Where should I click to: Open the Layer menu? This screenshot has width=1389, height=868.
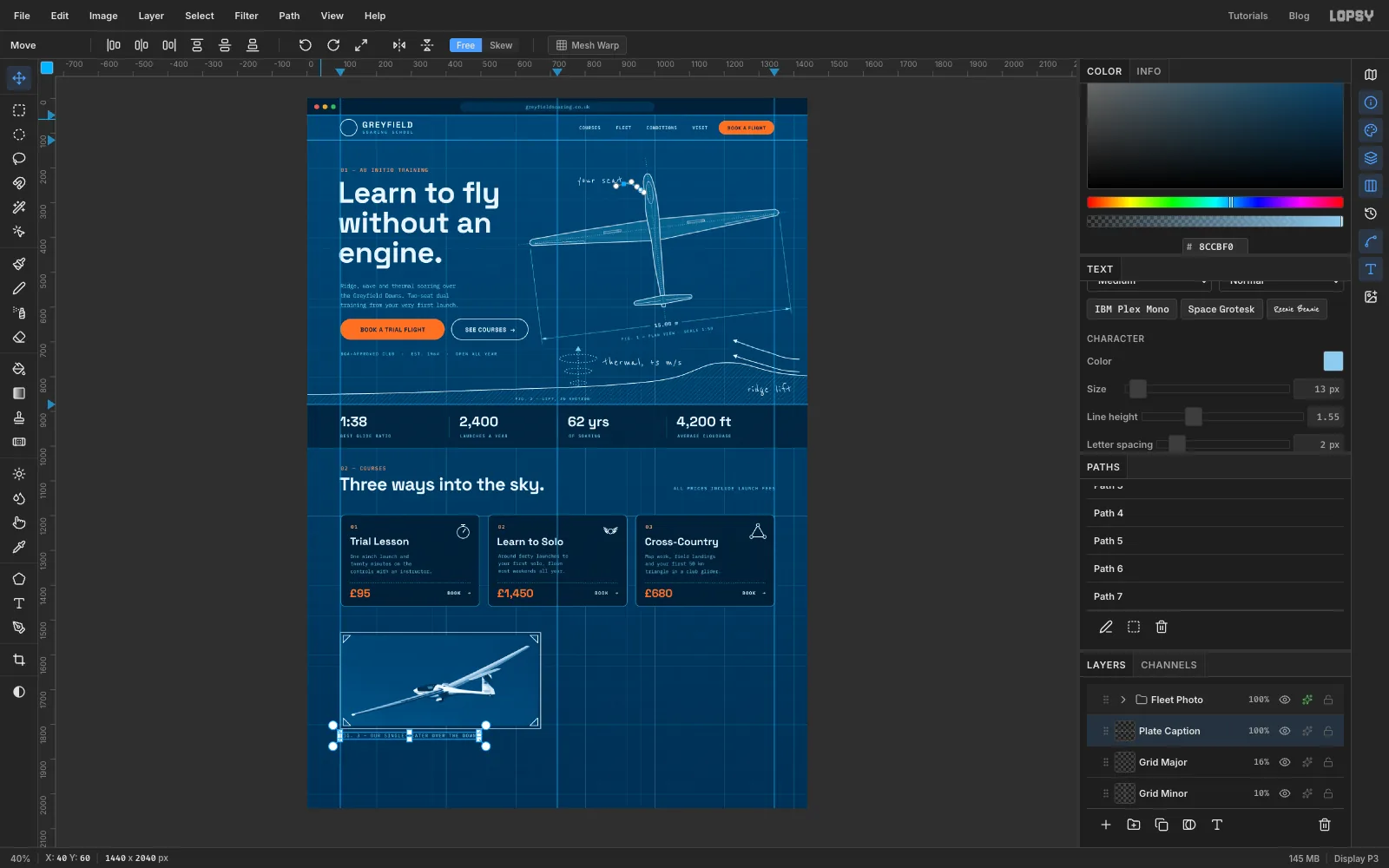[x=151, y=16]
